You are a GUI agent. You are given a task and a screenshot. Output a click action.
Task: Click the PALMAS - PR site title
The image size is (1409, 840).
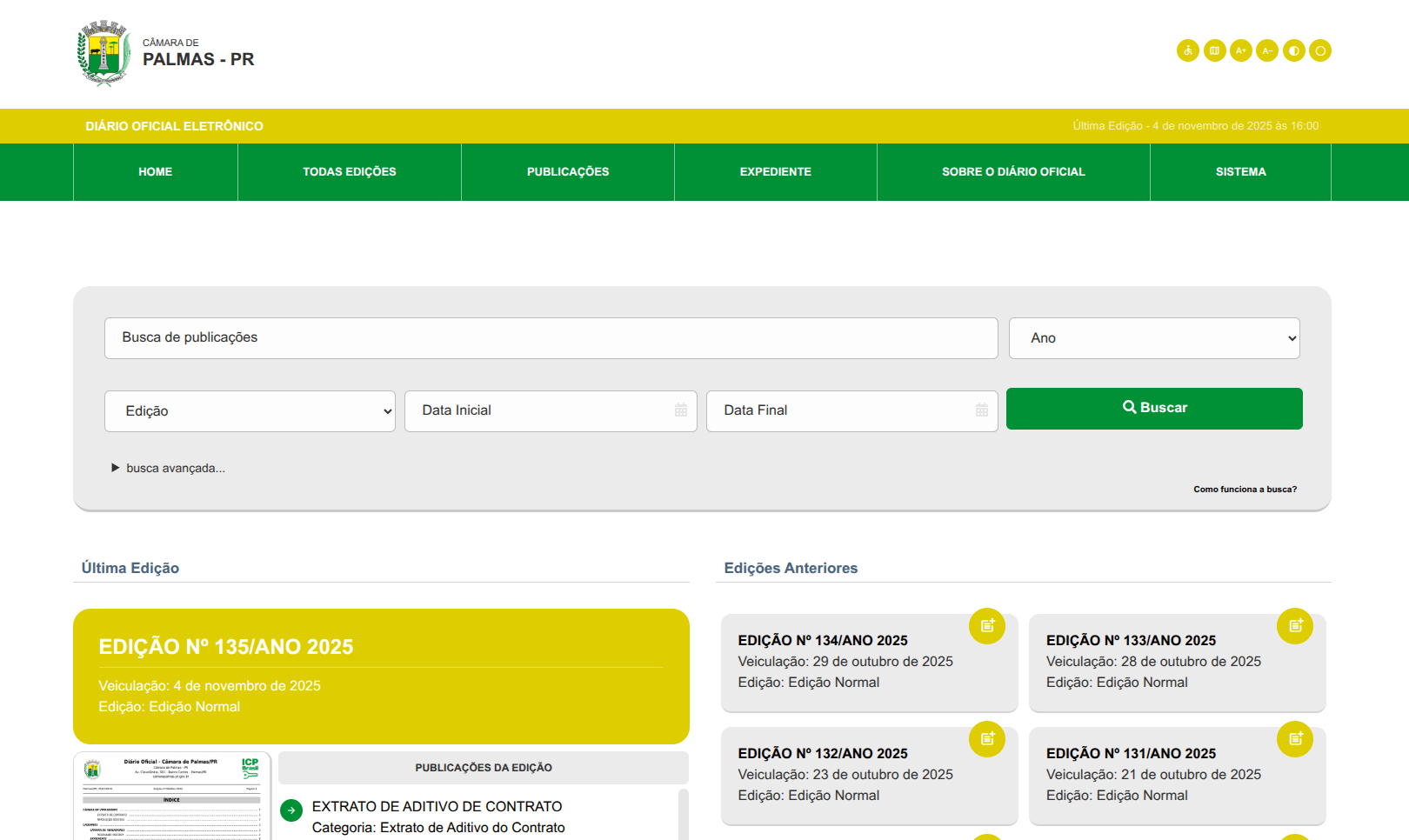click(x=198, y=59)
